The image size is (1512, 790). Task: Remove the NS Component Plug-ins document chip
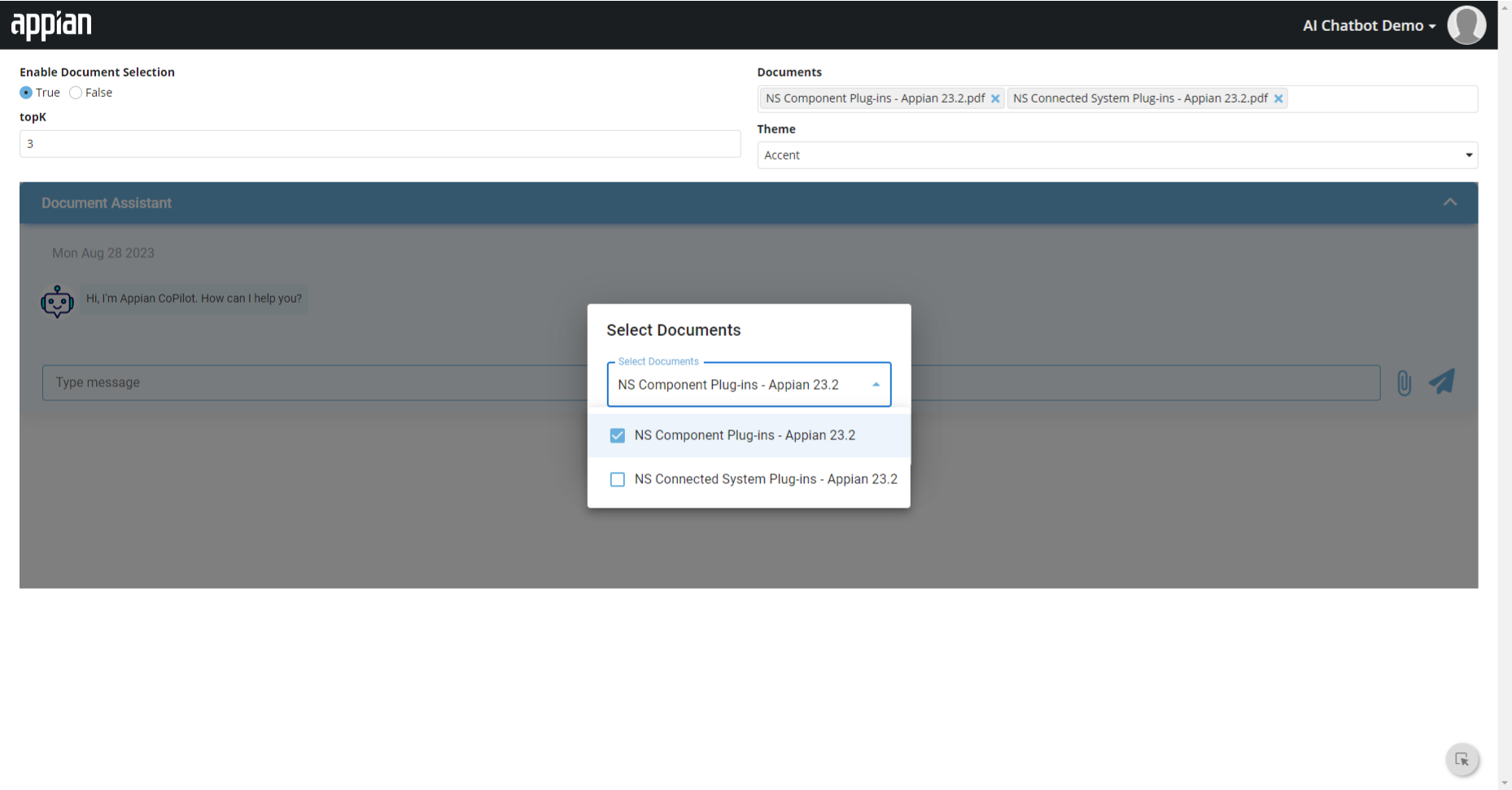pos(995,98)
